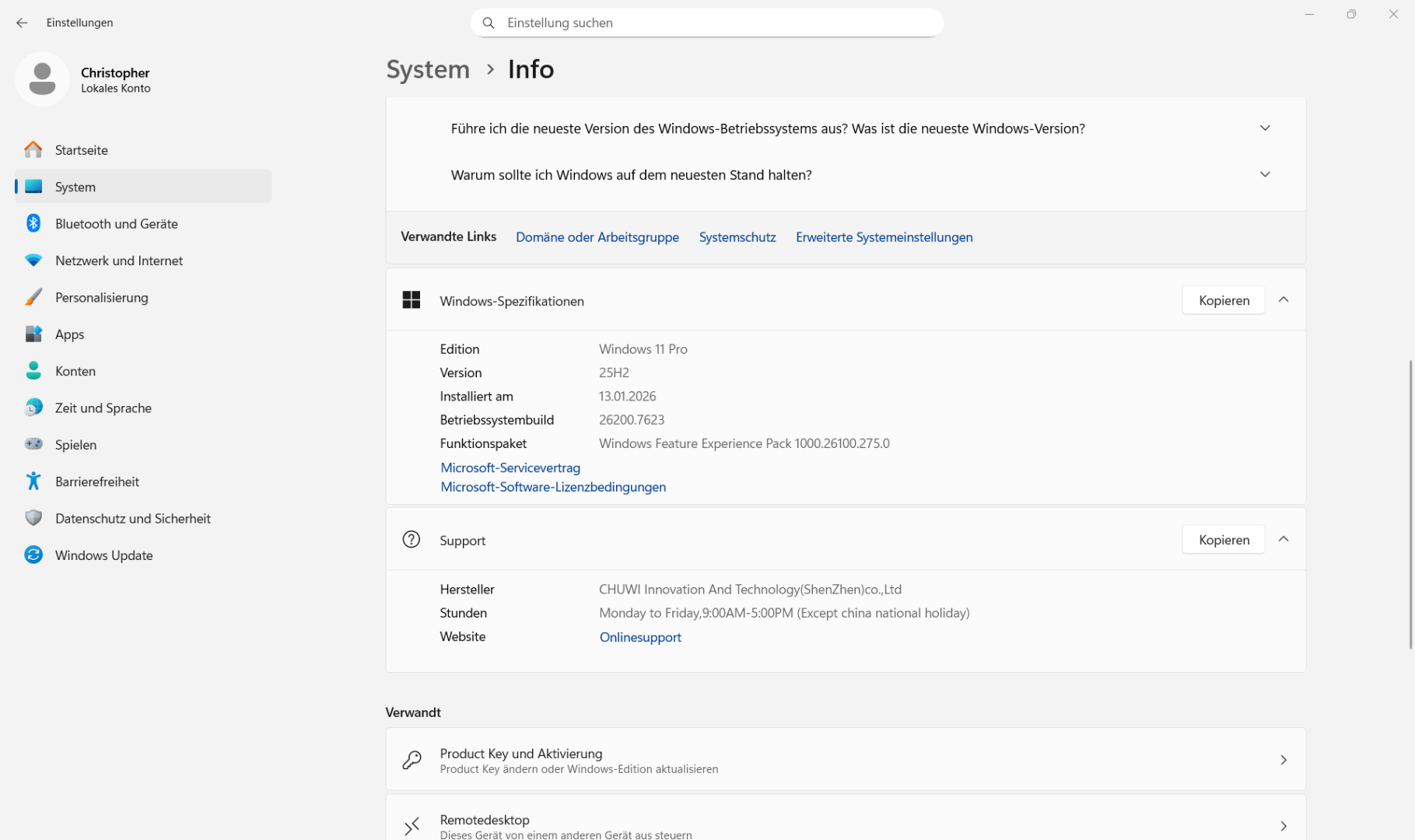Image resolution: width=1415 pixels, height=840 pixels.
Task: Open the Microsoft-Servicevertrag link
Action: click(510, 467)
